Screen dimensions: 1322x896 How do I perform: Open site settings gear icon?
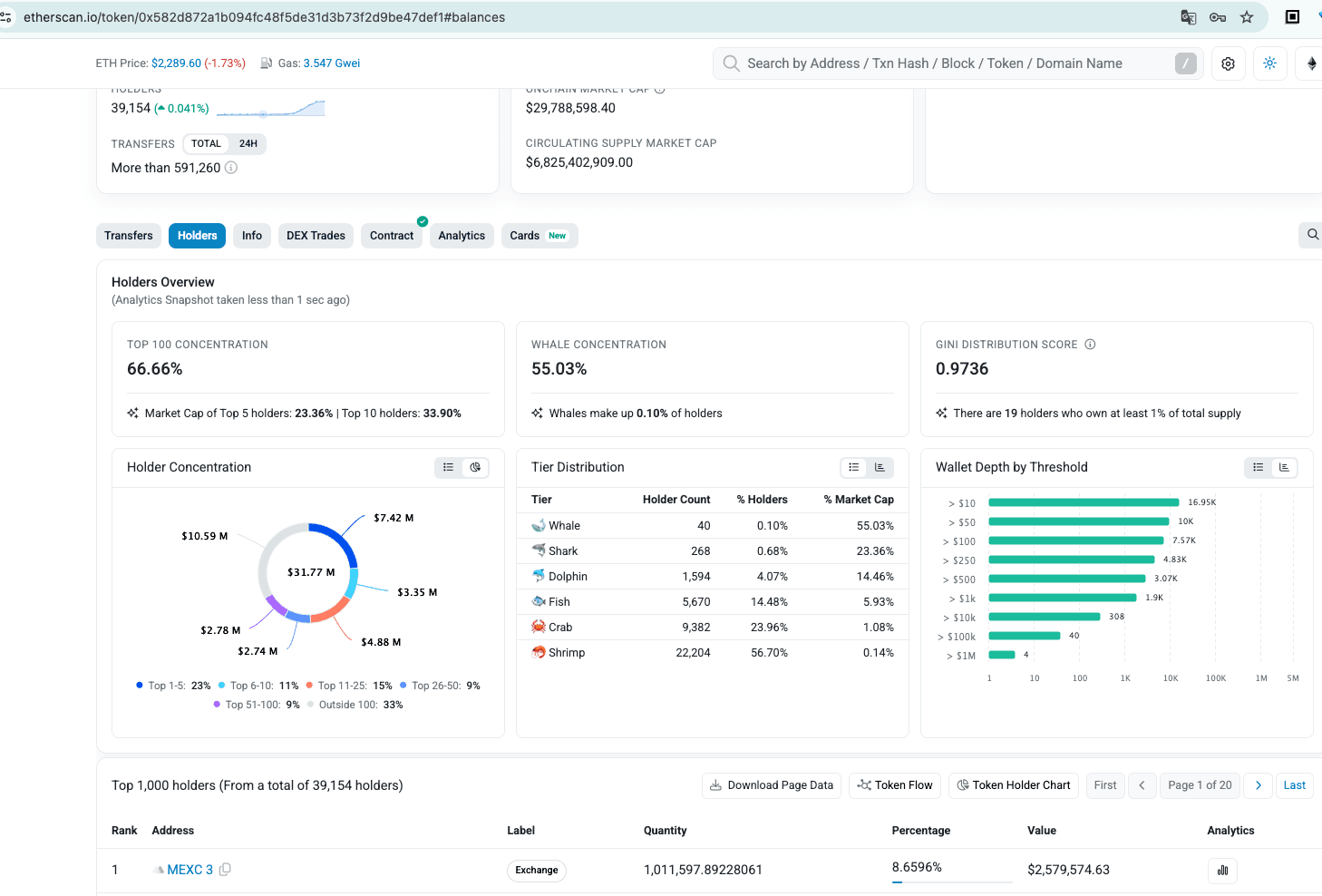coord(1228,63)
